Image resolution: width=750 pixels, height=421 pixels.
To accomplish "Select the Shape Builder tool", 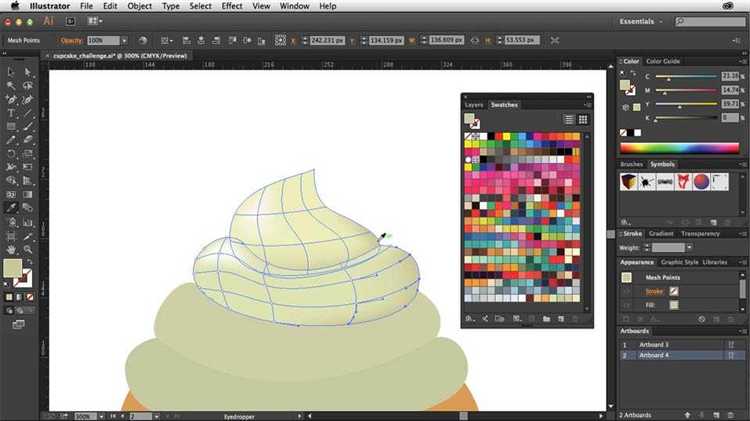I will (x=11, y=181).
